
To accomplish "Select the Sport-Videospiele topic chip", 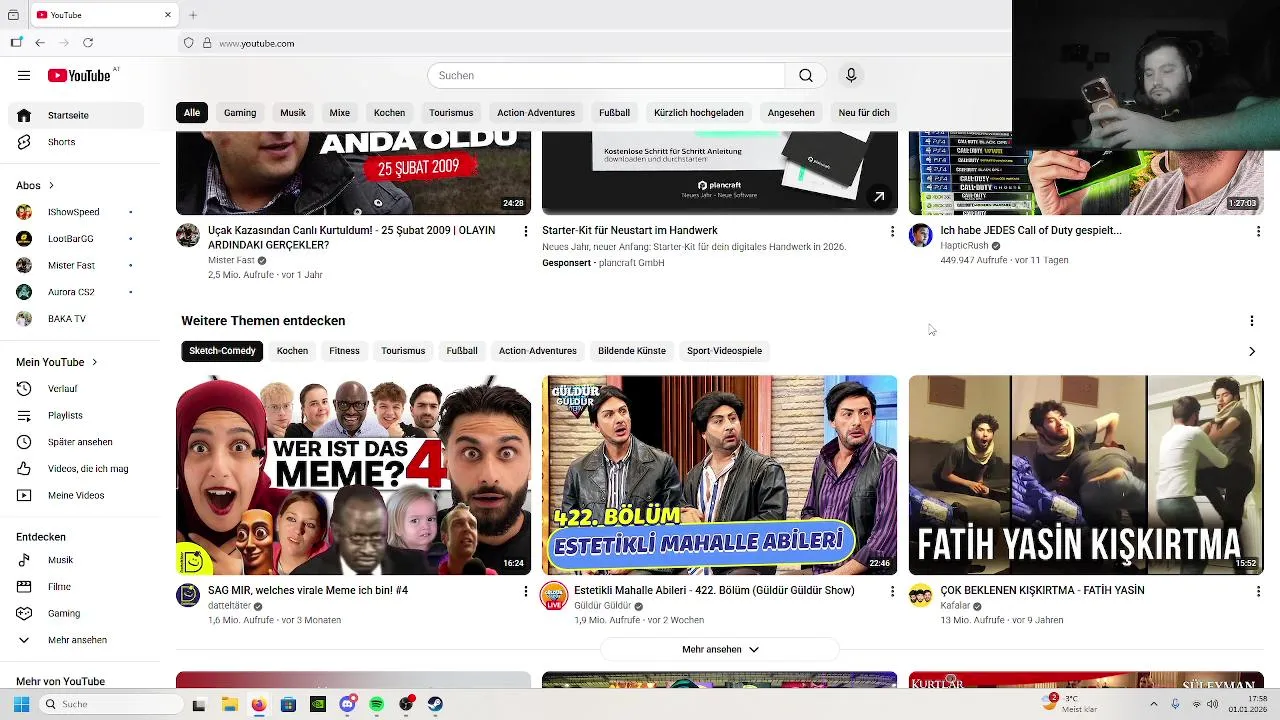I will pyautogui.click(x=724, y=351).
